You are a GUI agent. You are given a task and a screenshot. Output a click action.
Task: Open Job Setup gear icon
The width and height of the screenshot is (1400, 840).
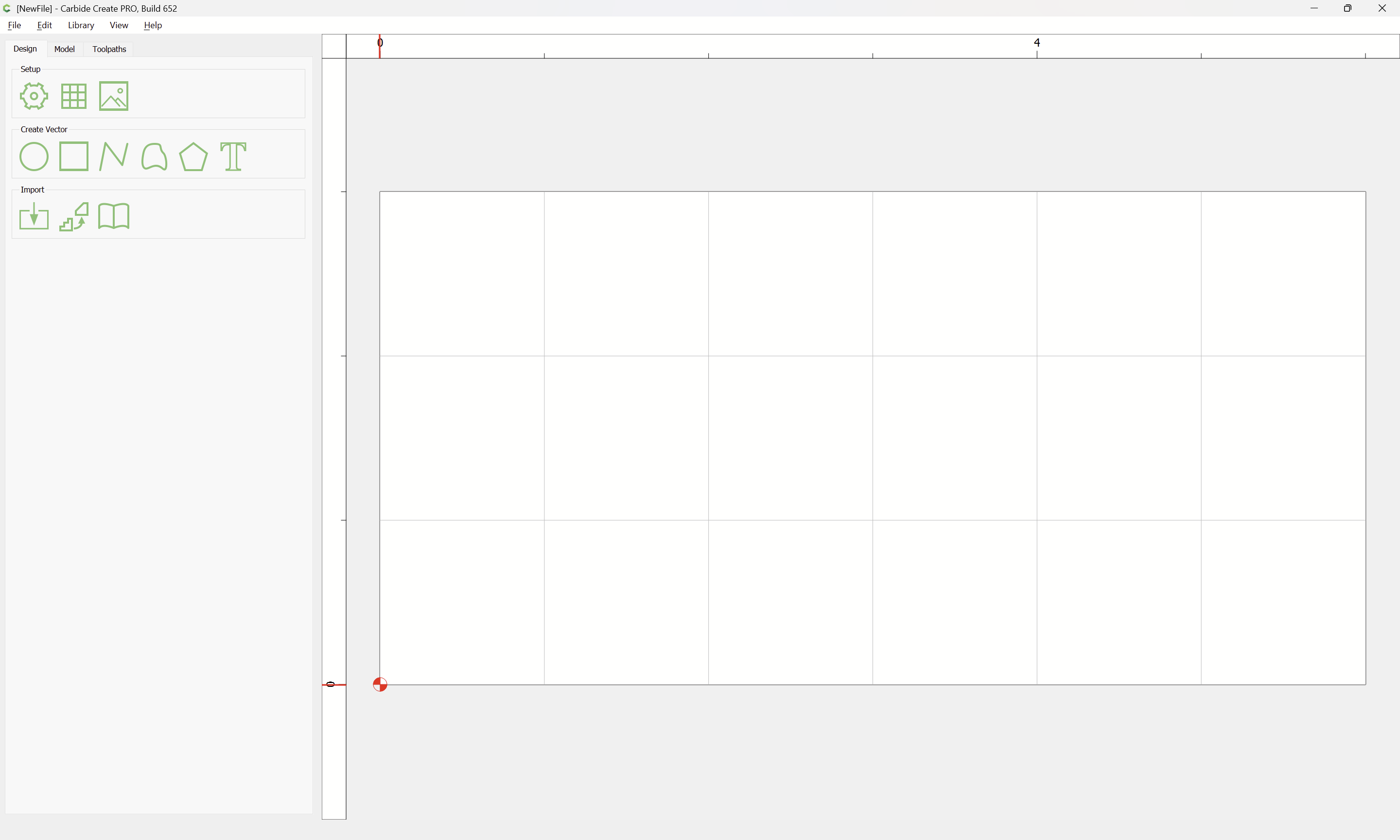pyautogui.click(x=34, y=96)
